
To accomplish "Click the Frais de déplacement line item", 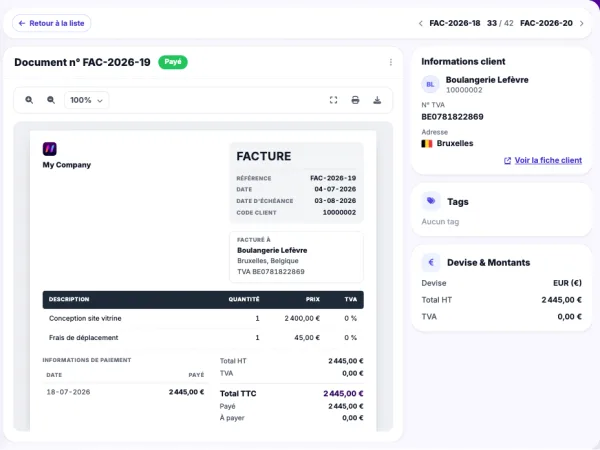I will (x=83, y=338).
